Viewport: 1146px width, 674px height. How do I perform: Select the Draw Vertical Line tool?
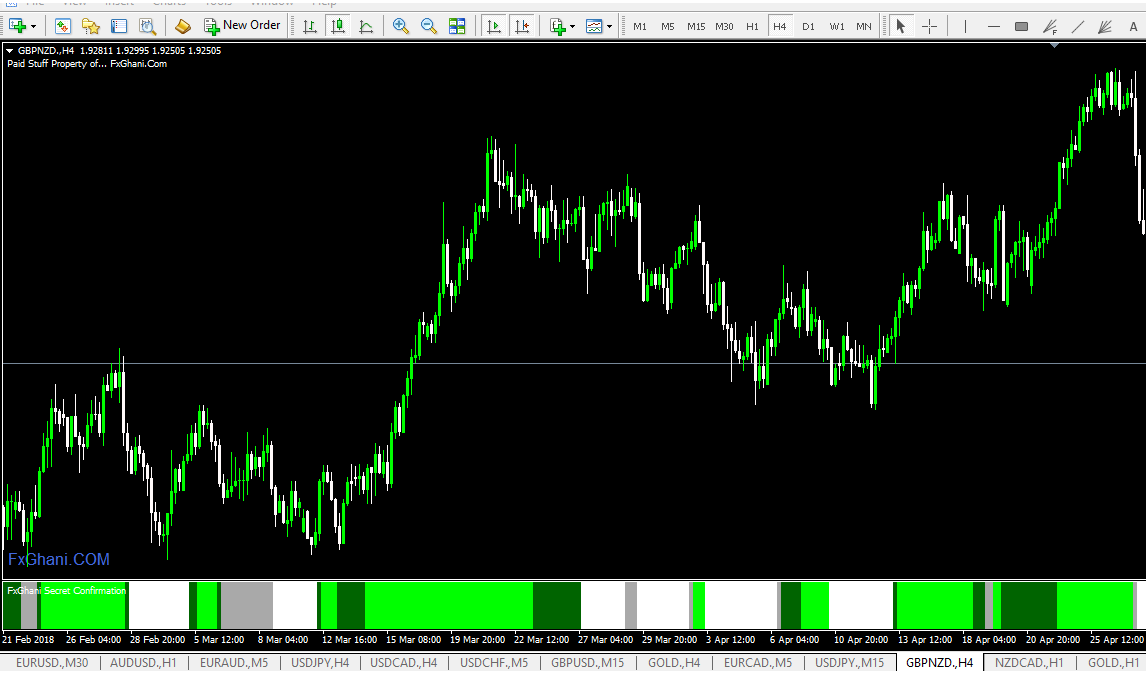click(x=965, y=26)
